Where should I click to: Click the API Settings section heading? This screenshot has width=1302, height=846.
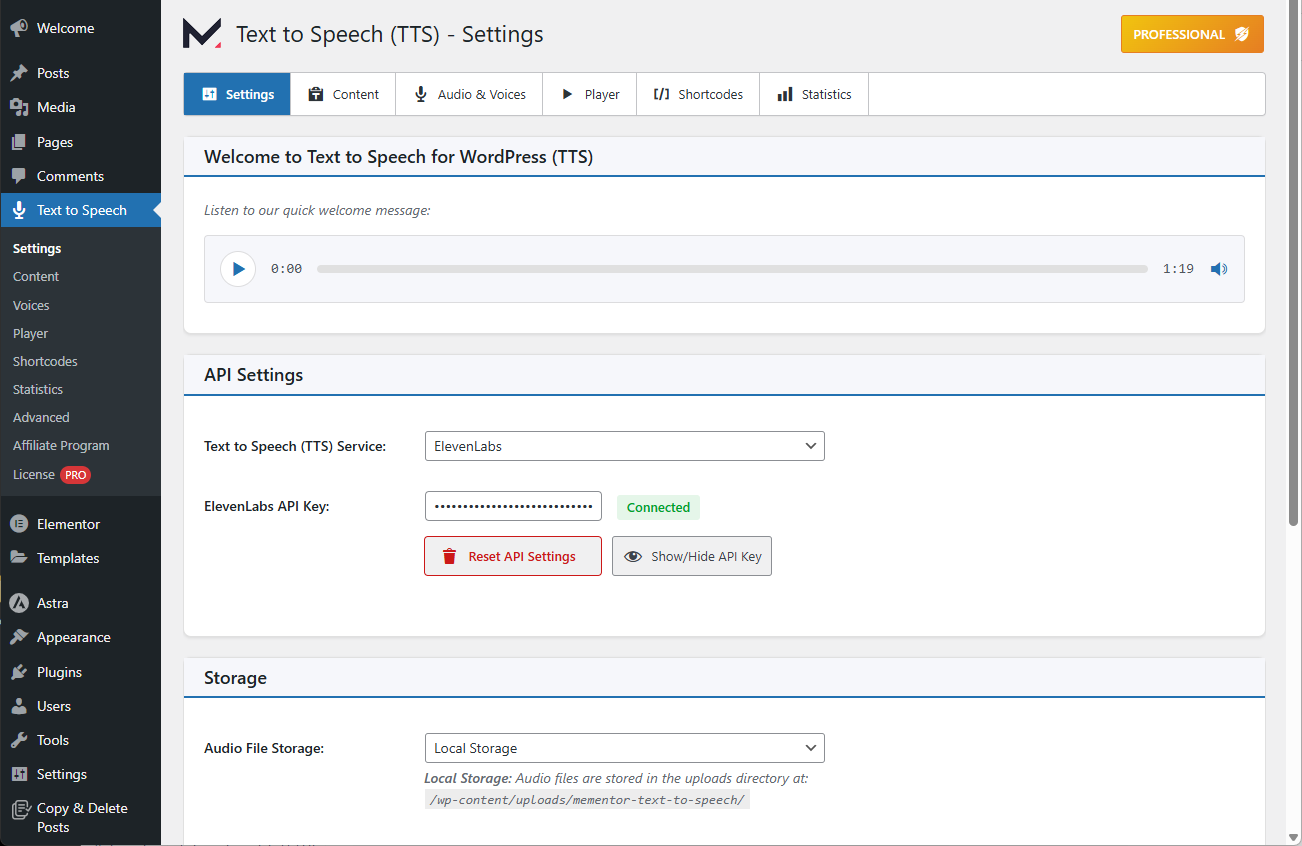pyautogui.click(x=253, y=375)
